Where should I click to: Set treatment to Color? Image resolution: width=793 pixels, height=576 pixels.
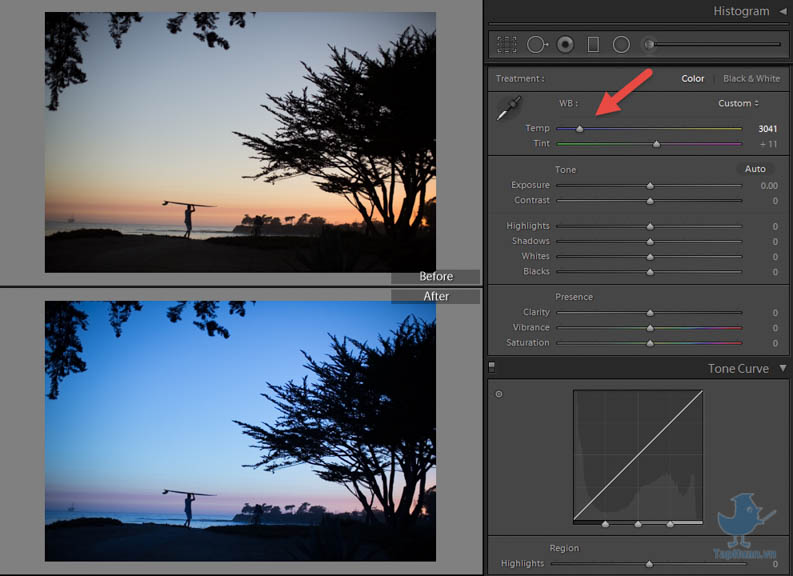[x=693, y=79]
